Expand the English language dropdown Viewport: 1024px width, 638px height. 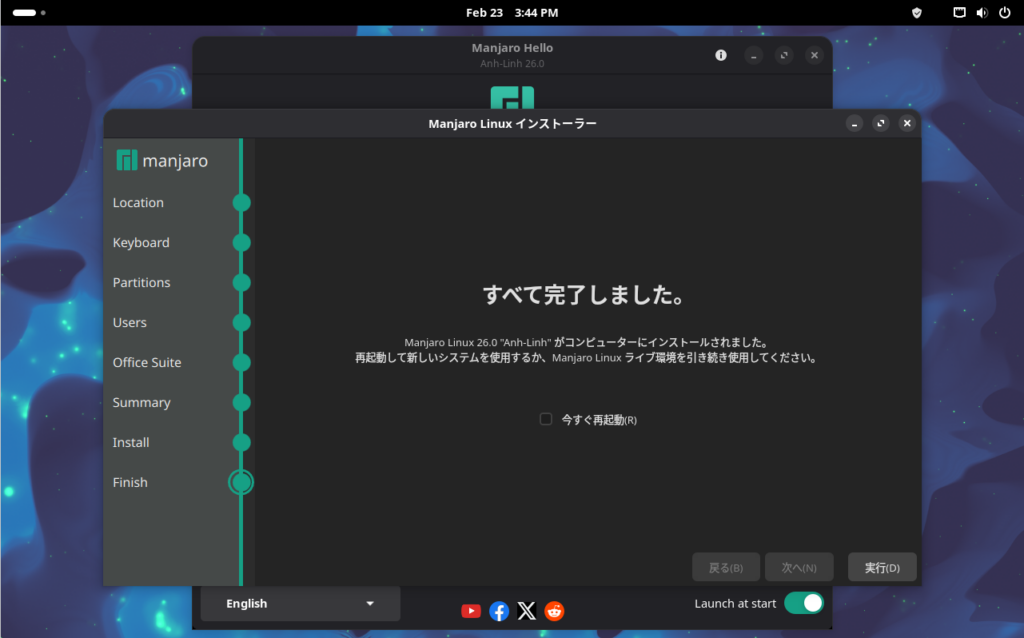(x=300, y=603)
